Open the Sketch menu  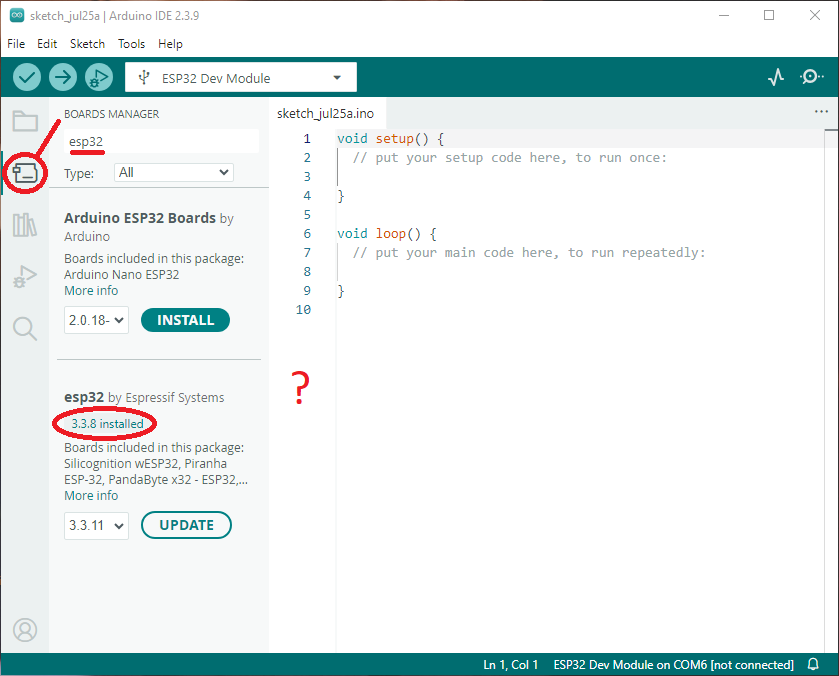tap(87, 44)
